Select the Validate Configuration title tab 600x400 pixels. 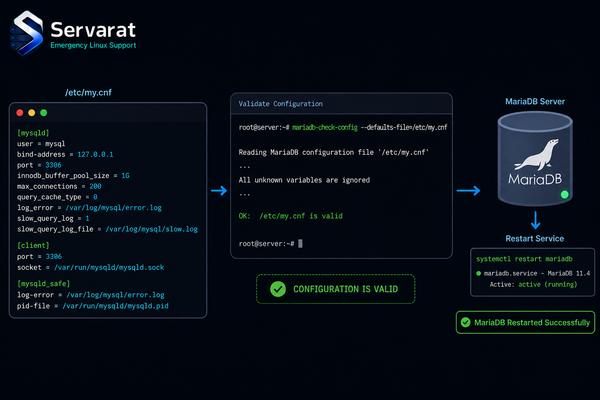coord(280,104)
